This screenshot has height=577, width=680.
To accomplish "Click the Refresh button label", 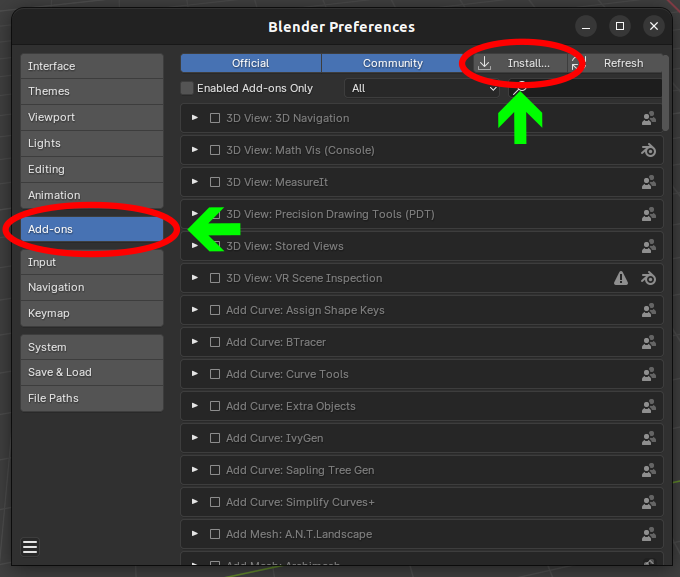I will coord(623,63).
